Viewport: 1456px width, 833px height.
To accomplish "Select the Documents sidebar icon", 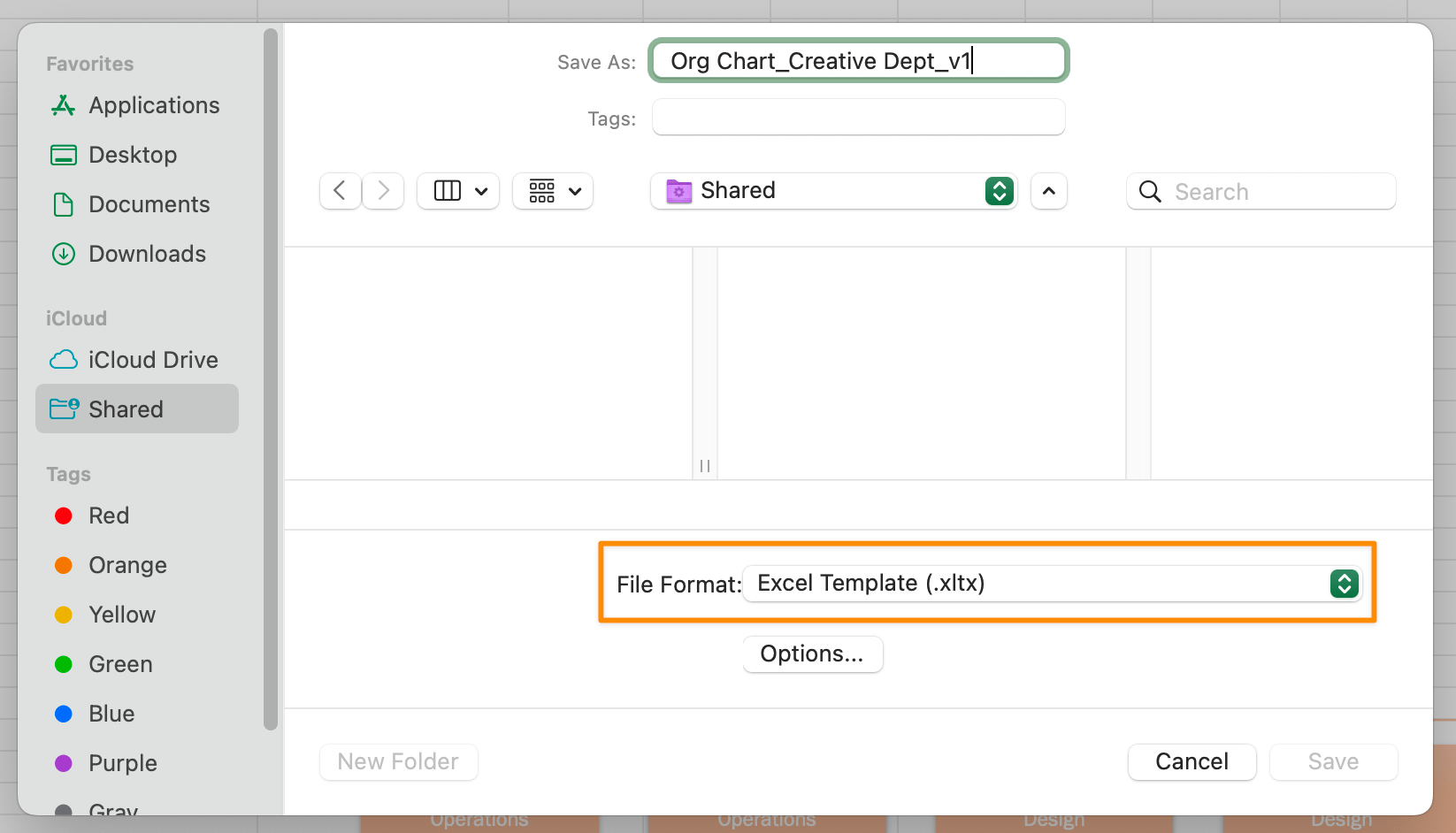I will tap(64, 204).
